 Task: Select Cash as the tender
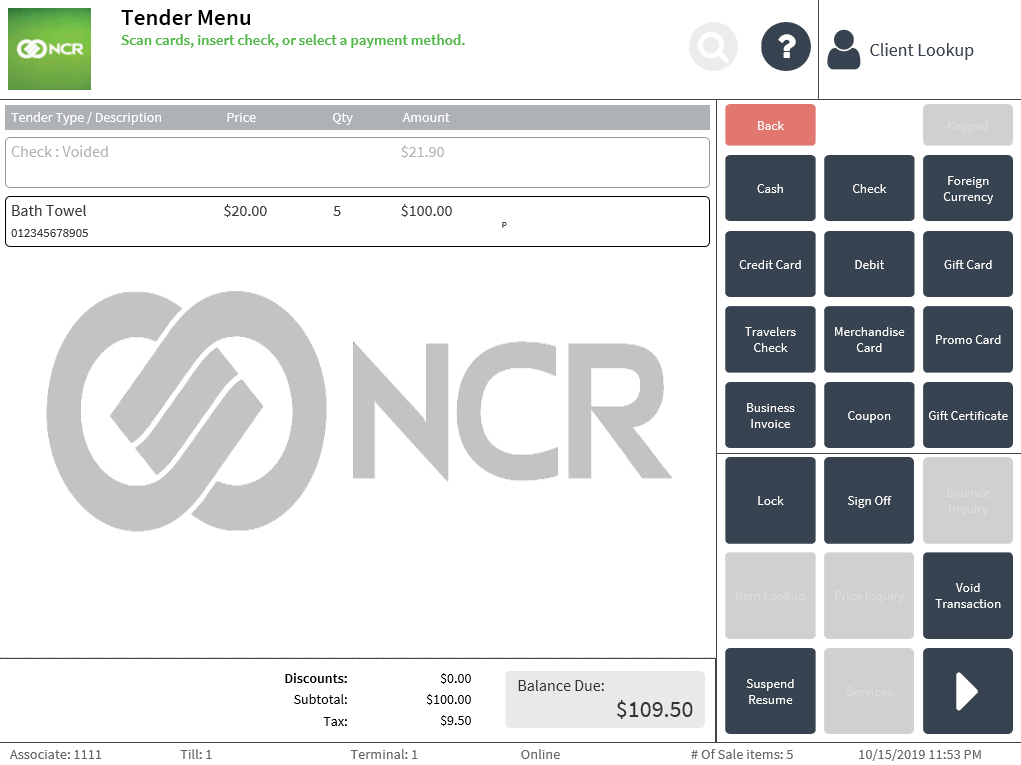click(x=770, y=188)
